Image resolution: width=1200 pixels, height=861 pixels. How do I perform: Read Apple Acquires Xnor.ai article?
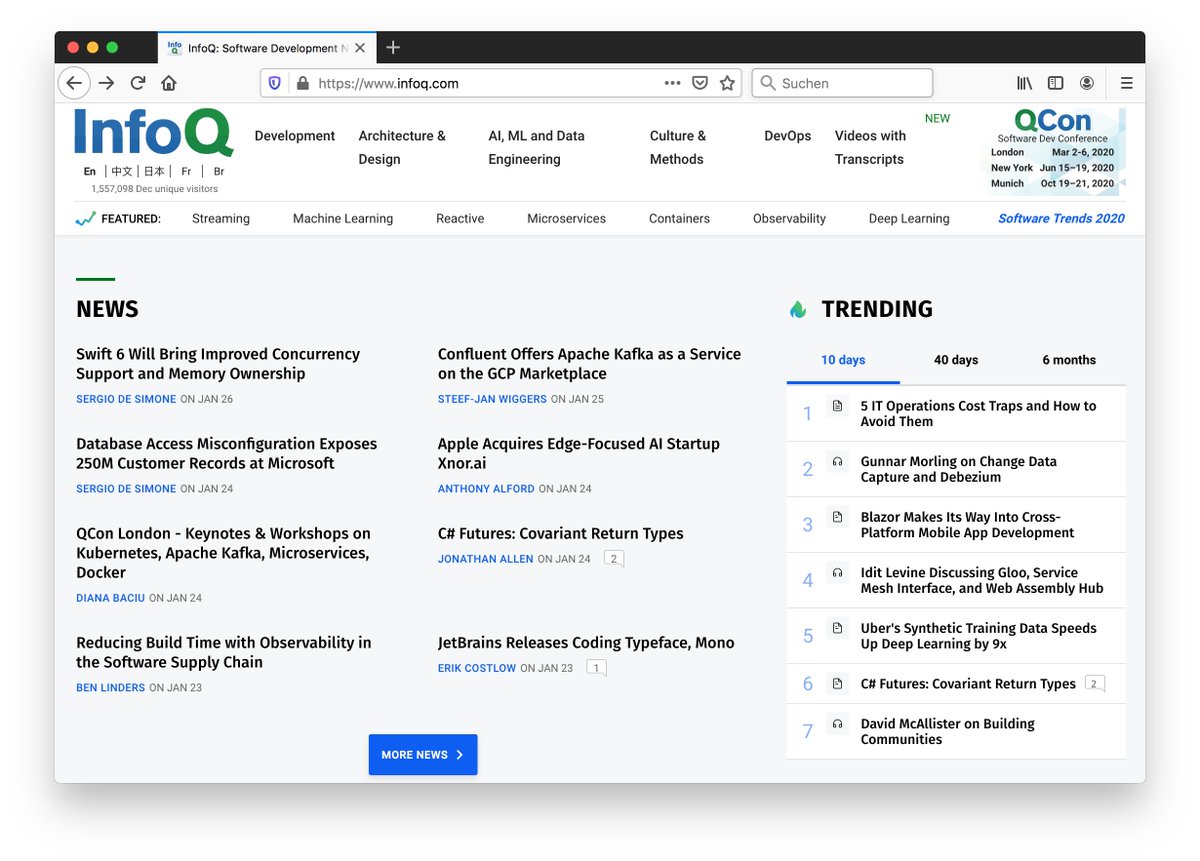click(579, 454)
